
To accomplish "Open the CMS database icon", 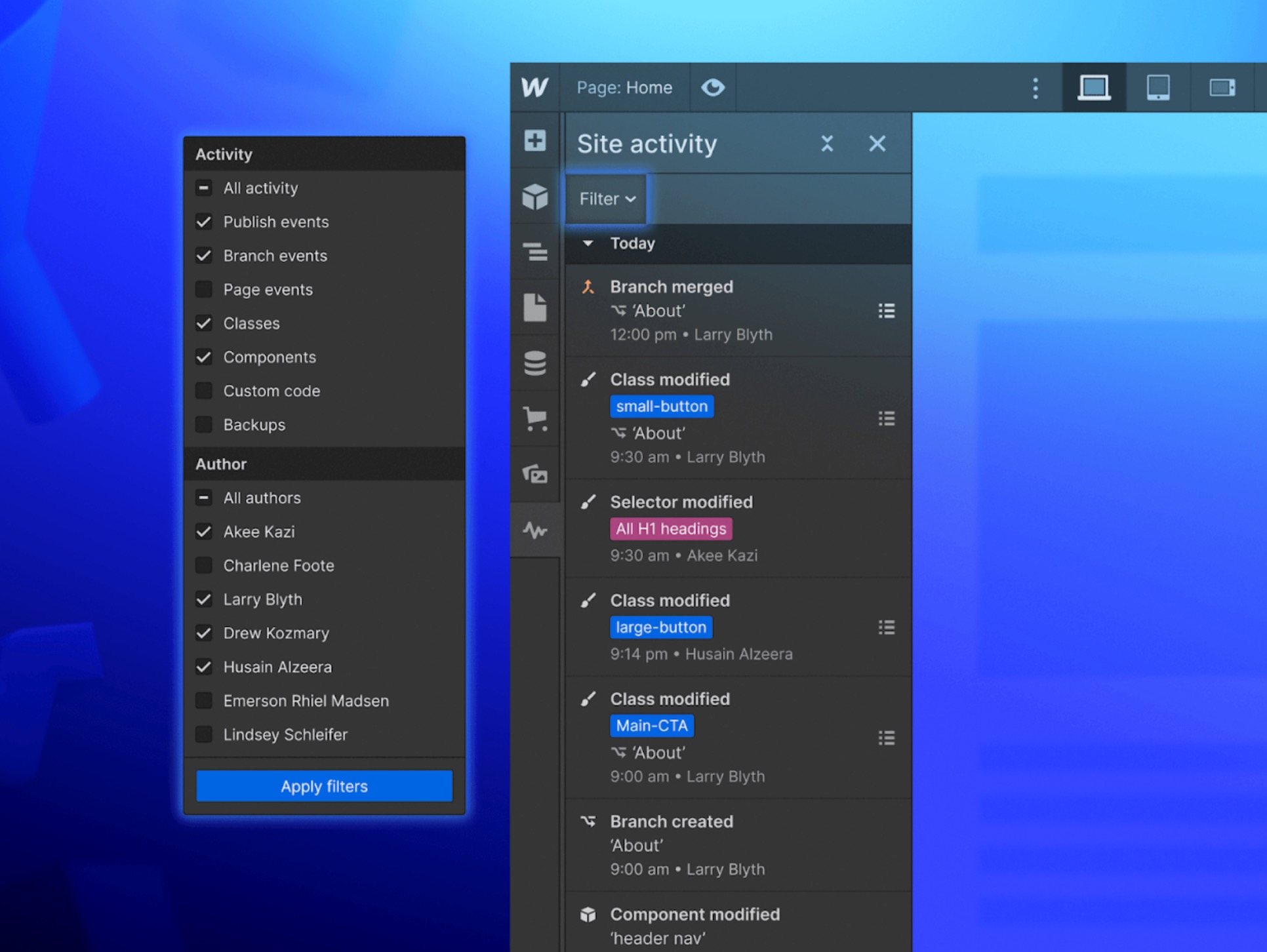I will [534, 363].
